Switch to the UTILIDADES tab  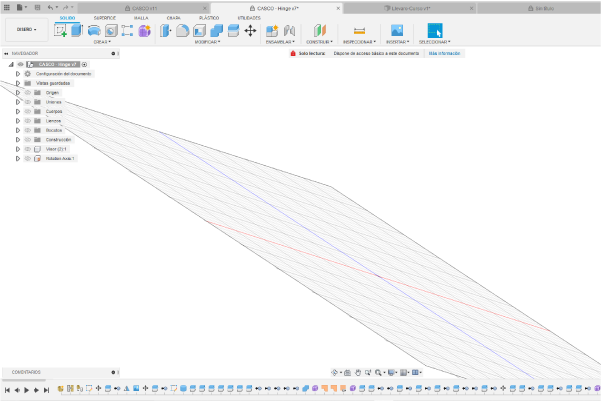249,18
